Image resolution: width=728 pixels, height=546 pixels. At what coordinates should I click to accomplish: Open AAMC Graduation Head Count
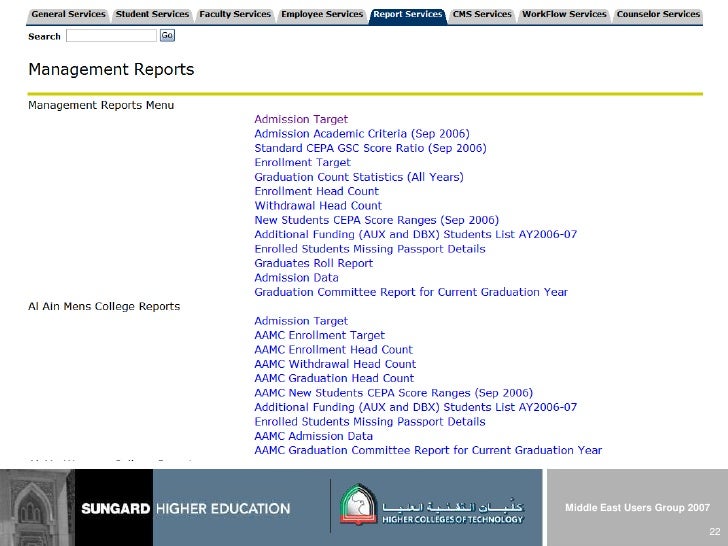pyautogui.click(x=334, y=378)
